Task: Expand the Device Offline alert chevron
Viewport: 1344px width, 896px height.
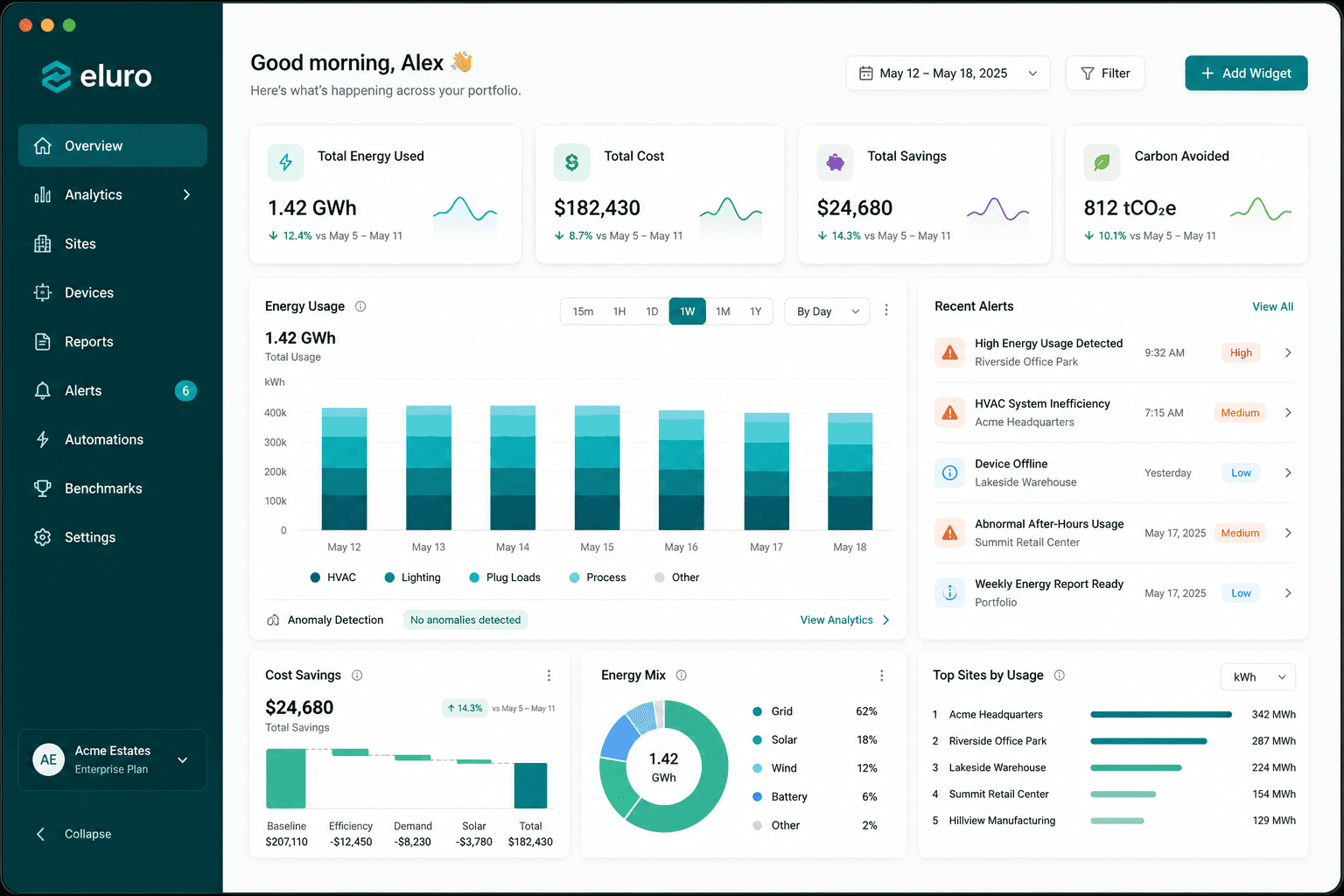Action: (1288, 472)
